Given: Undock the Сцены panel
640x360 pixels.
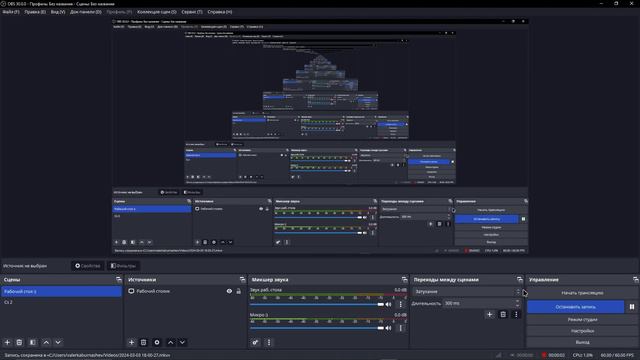Looking at the screenshot, I should 119,280.
